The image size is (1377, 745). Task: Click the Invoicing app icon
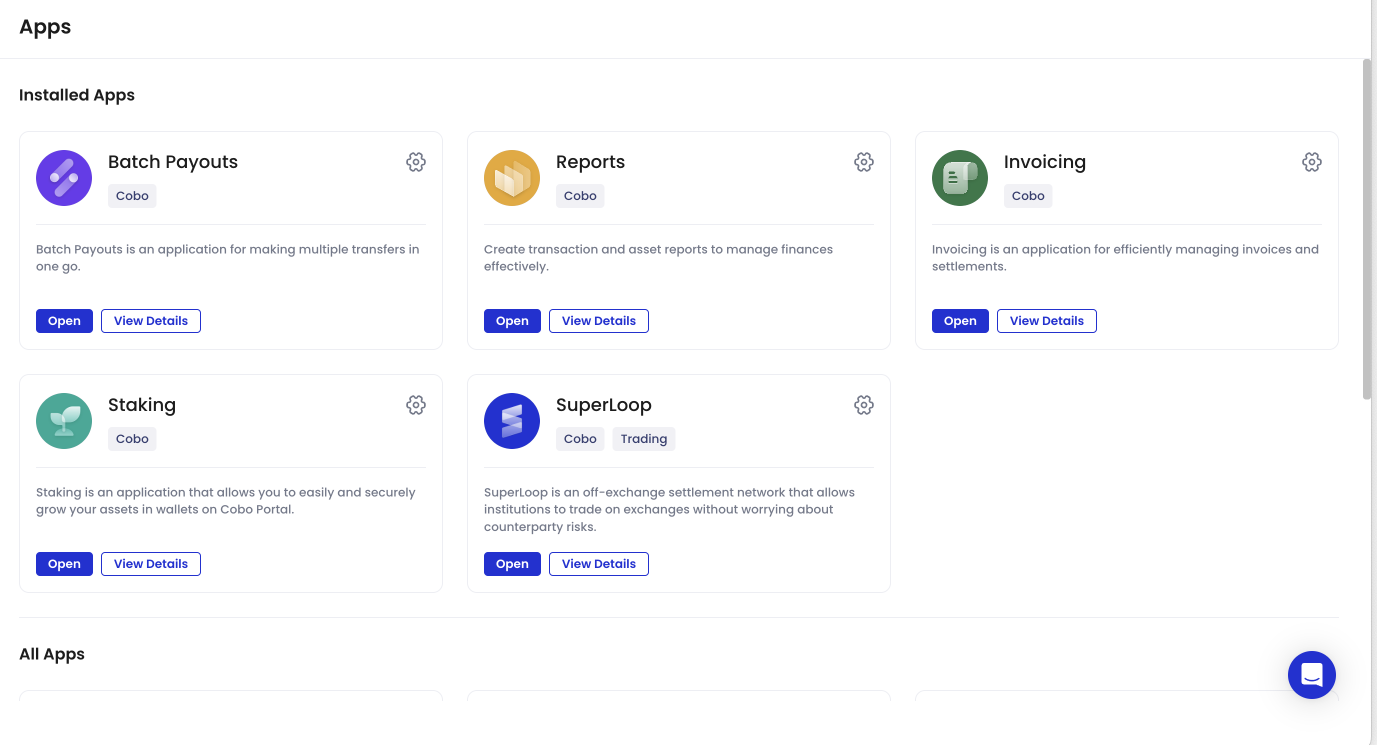pos(960,178)
